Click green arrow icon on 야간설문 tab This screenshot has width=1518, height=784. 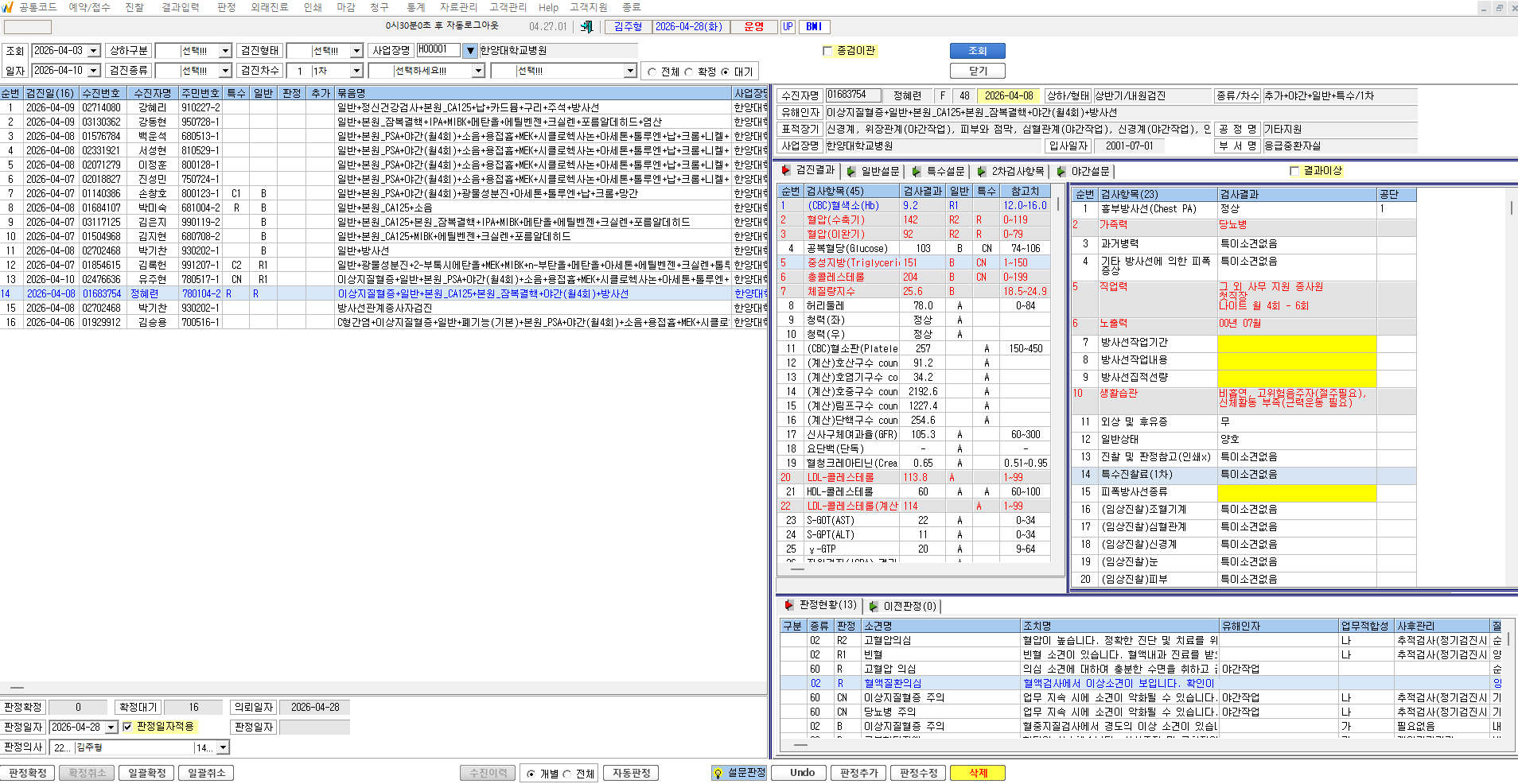pyautogui.click(x=1061, y=171)
